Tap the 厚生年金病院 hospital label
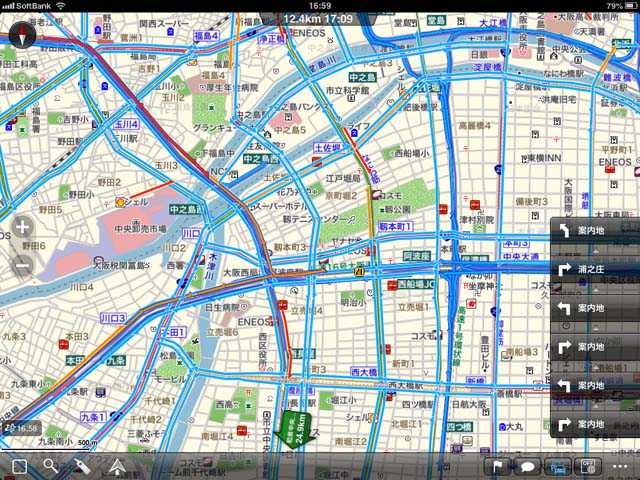This screenshot has height=480, width=640. [x=231, y=87]
